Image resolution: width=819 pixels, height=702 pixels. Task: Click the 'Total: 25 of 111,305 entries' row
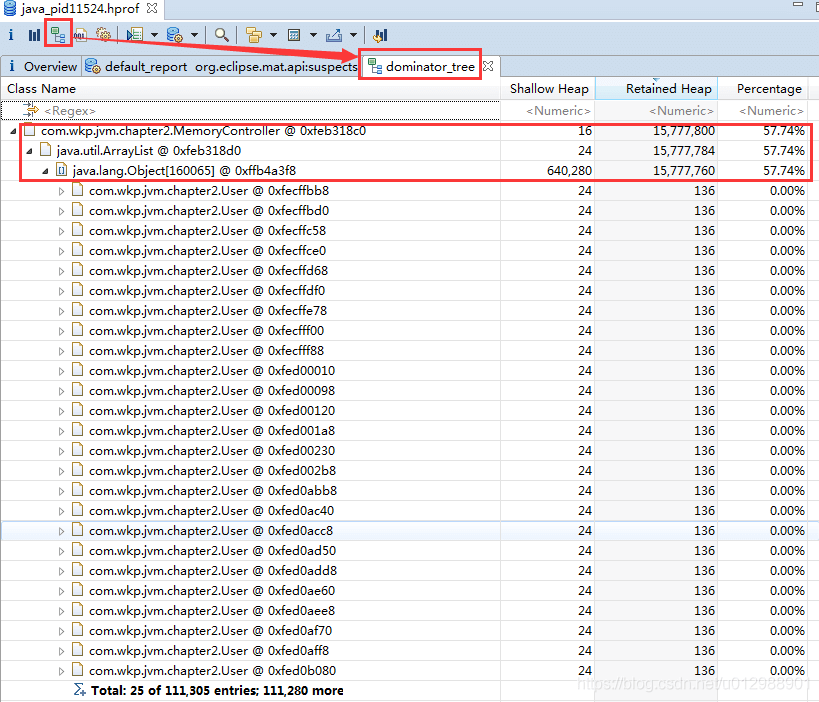405,691
